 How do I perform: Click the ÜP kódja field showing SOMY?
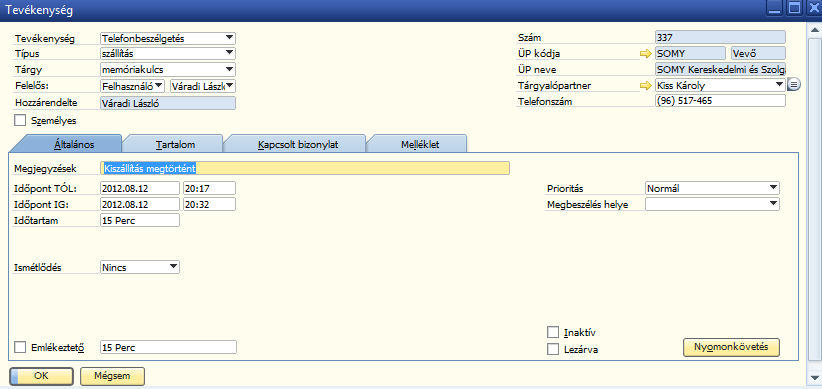pos(690,53)
